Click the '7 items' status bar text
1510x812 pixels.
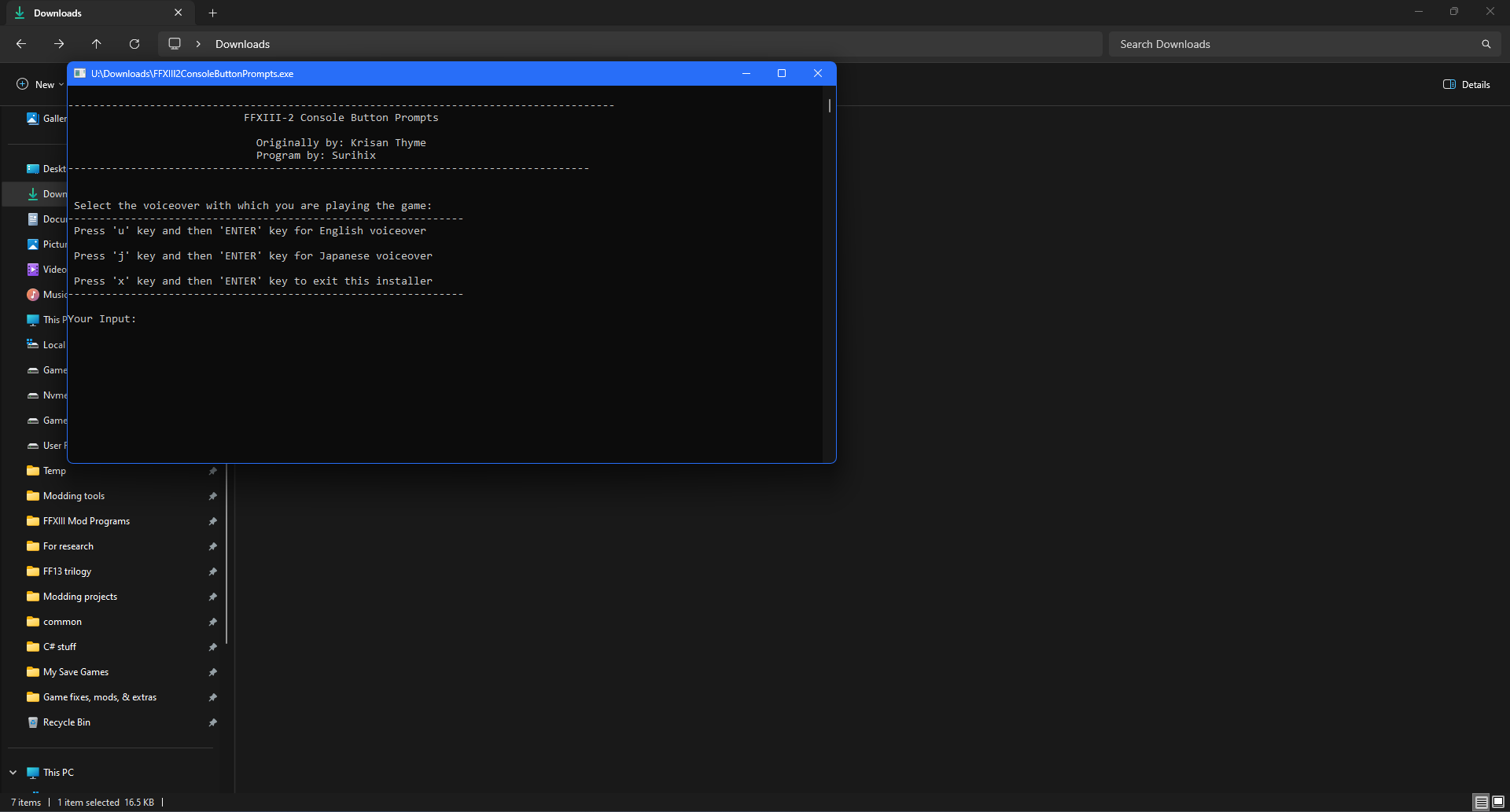point(26,803)
